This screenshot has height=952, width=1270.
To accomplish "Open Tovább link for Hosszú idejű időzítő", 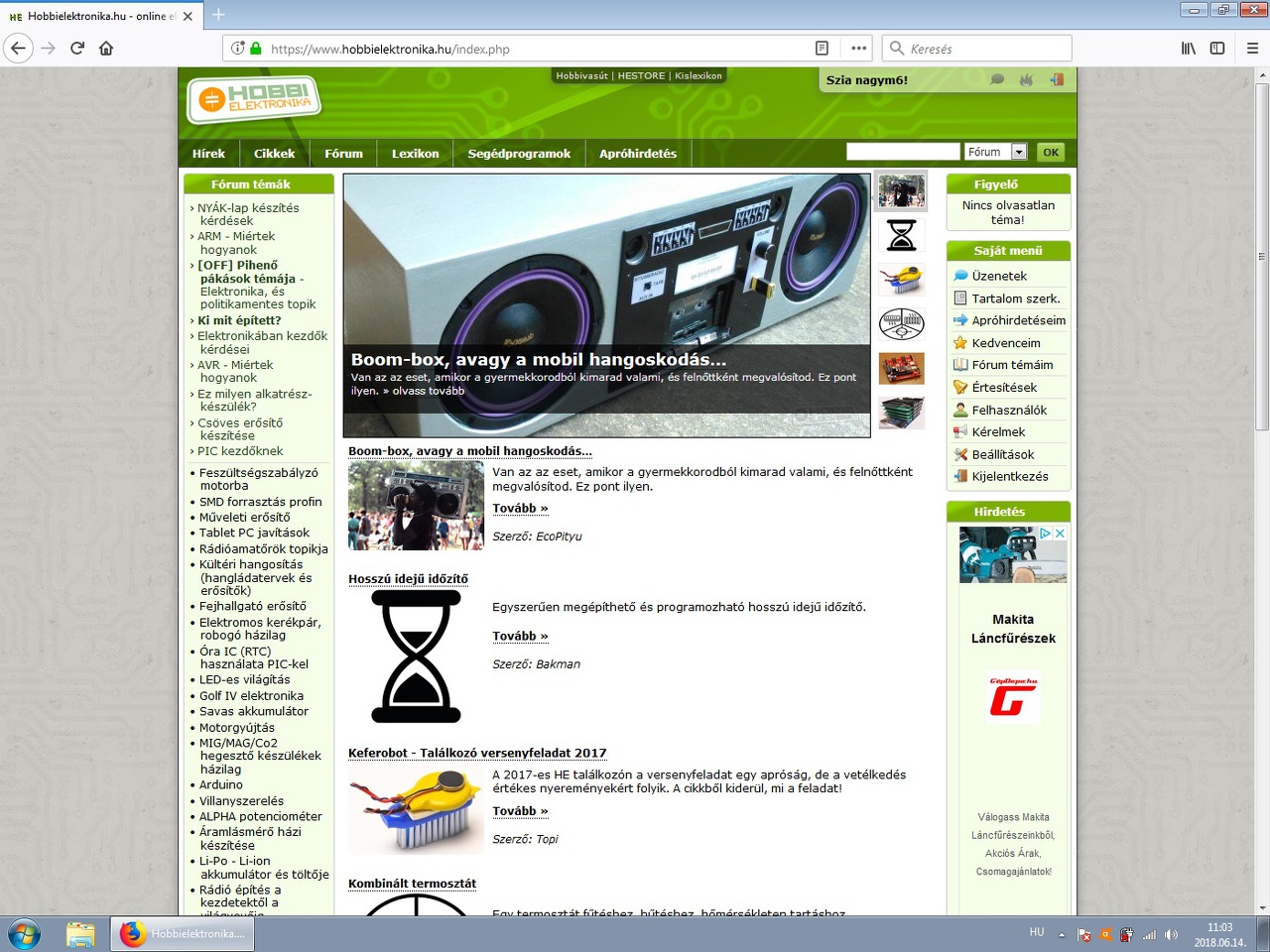I will coord(520,637).
